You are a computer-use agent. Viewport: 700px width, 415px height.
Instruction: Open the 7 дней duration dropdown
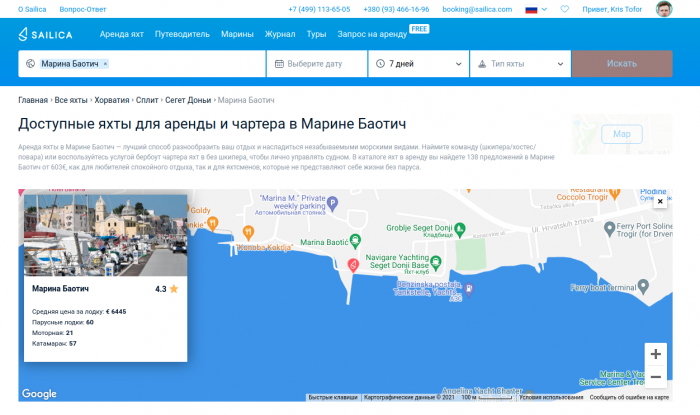point(418,64)
